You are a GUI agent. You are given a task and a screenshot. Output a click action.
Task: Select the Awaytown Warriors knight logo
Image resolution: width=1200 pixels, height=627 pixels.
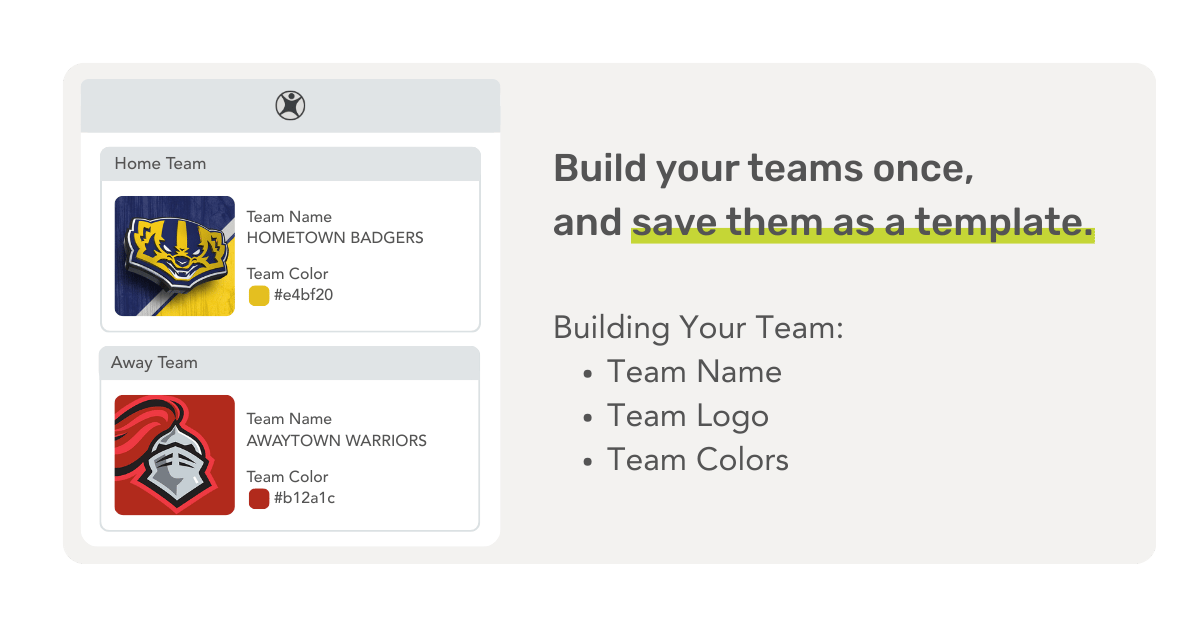click(175, 455)
